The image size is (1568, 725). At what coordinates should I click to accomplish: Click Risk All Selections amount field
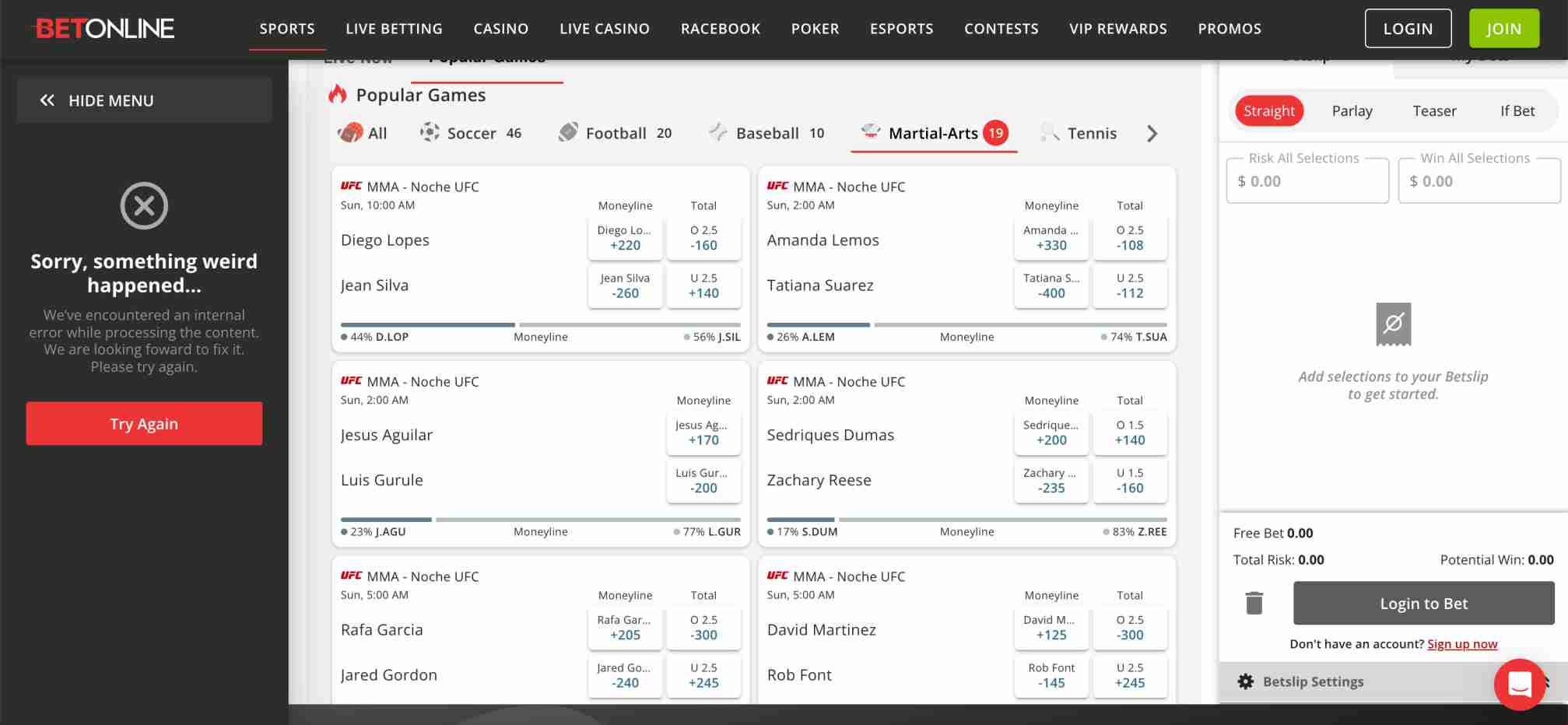click(1307, 181)
